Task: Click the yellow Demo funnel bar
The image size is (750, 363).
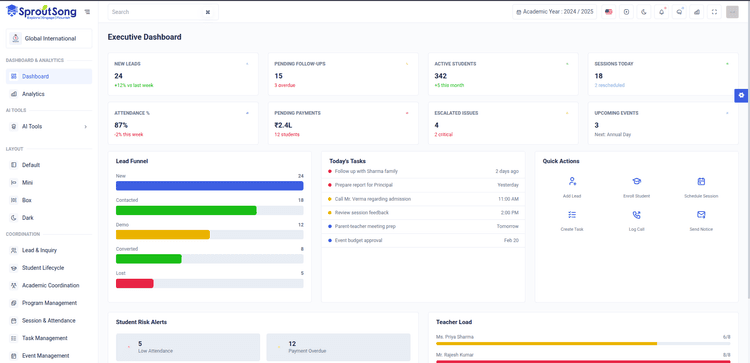Action: pyautogui.click(x=163, y=234)
